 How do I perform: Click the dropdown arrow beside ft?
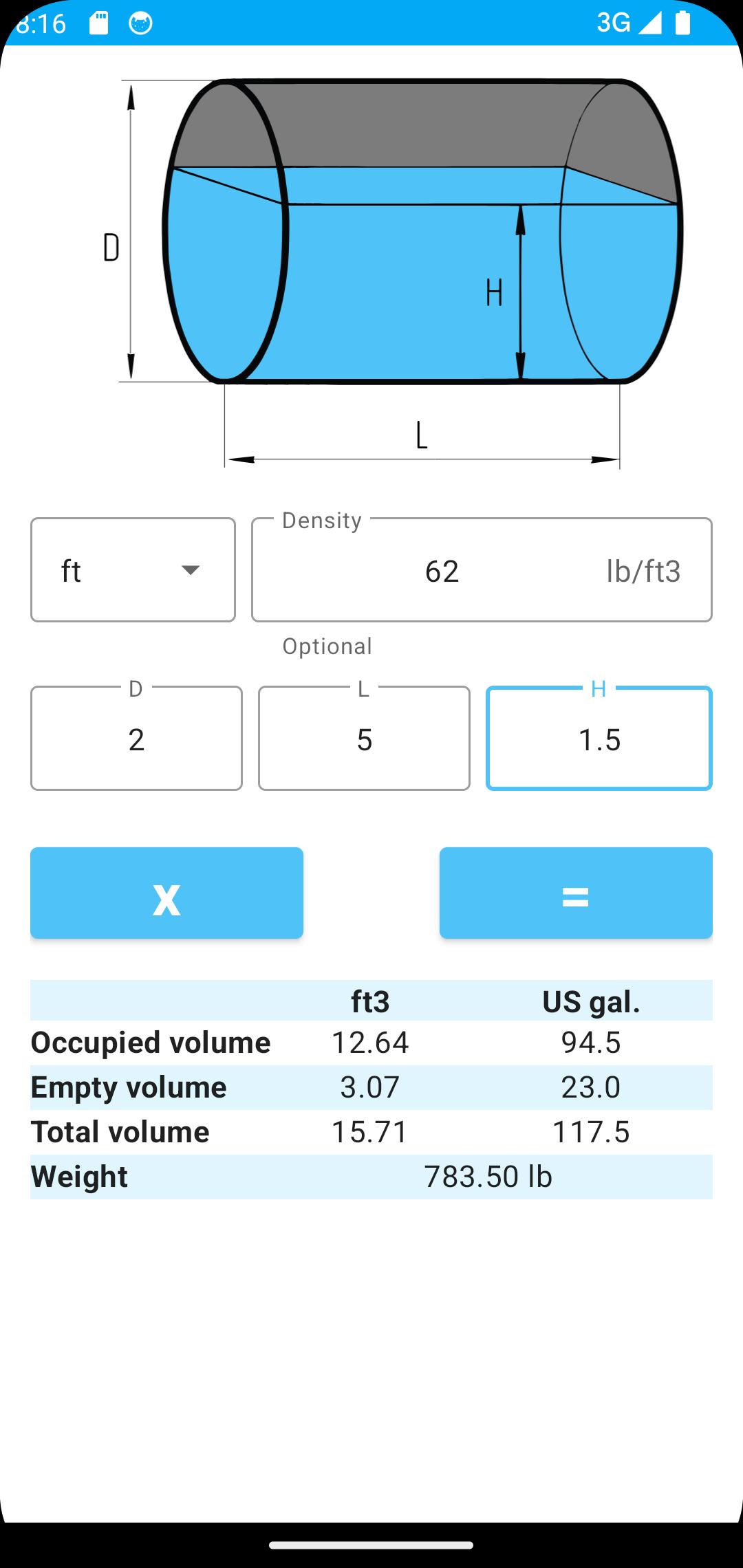pyautogui.click(x=190, y=569)
